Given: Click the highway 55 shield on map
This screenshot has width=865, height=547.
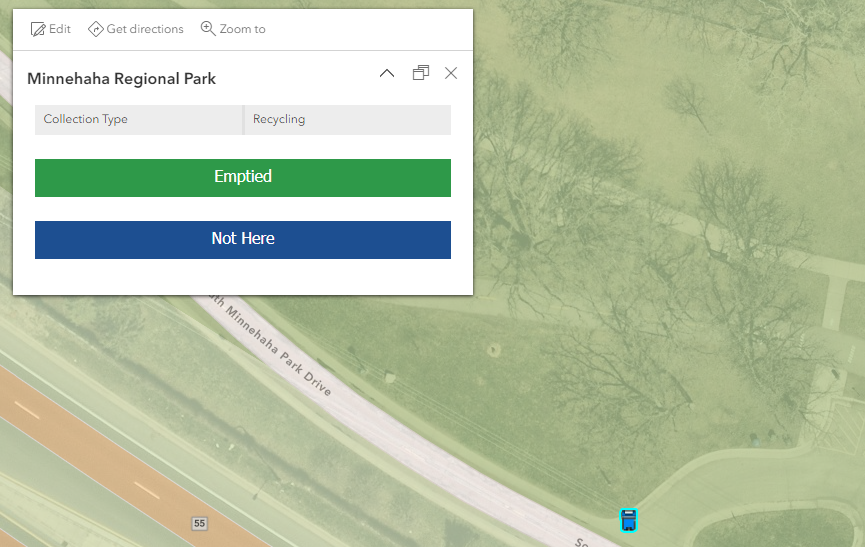Looking at the screenshot, I should pos(199,523).
